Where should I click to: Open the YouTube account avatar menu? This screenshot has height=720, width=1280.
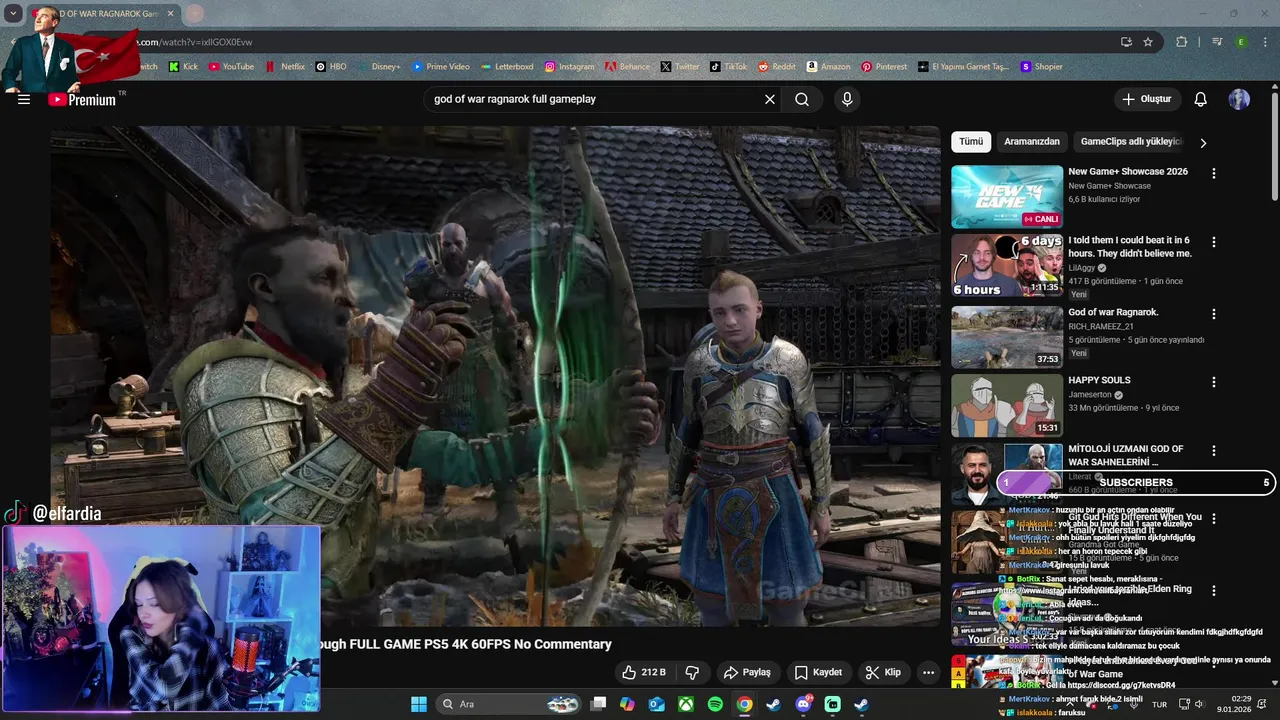click(1239, 99)
